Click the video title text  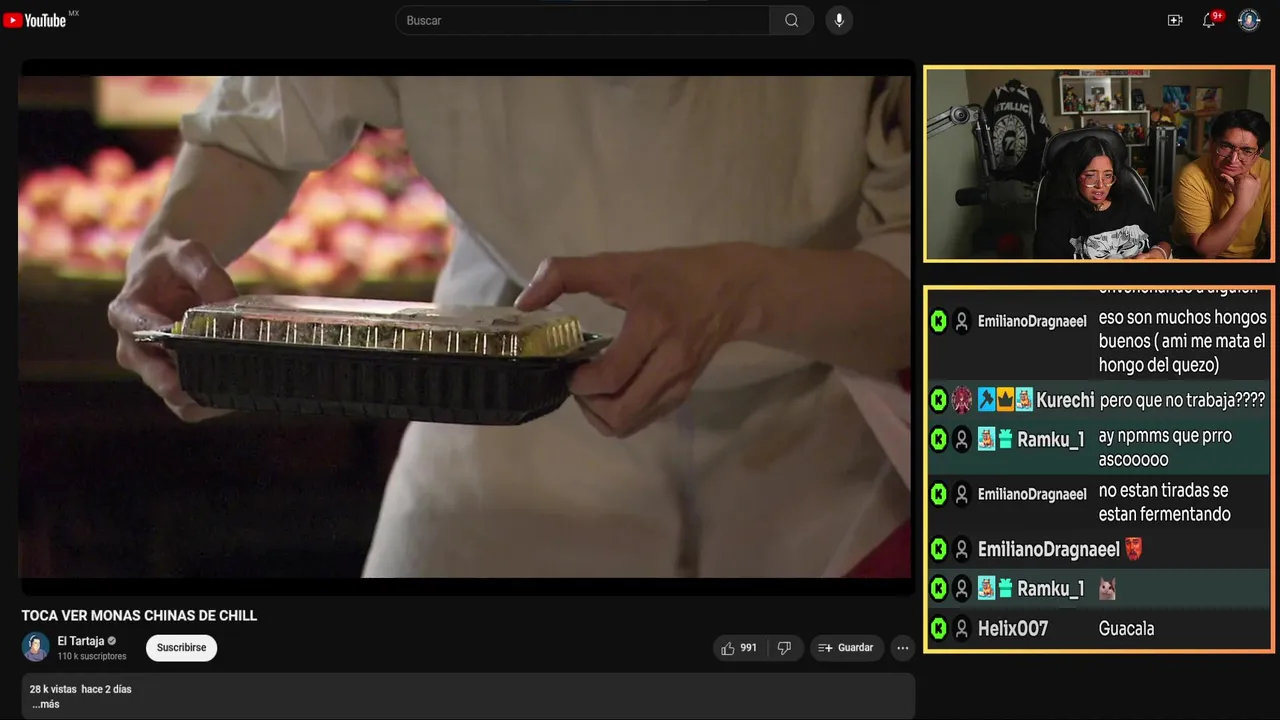point(140,616)
